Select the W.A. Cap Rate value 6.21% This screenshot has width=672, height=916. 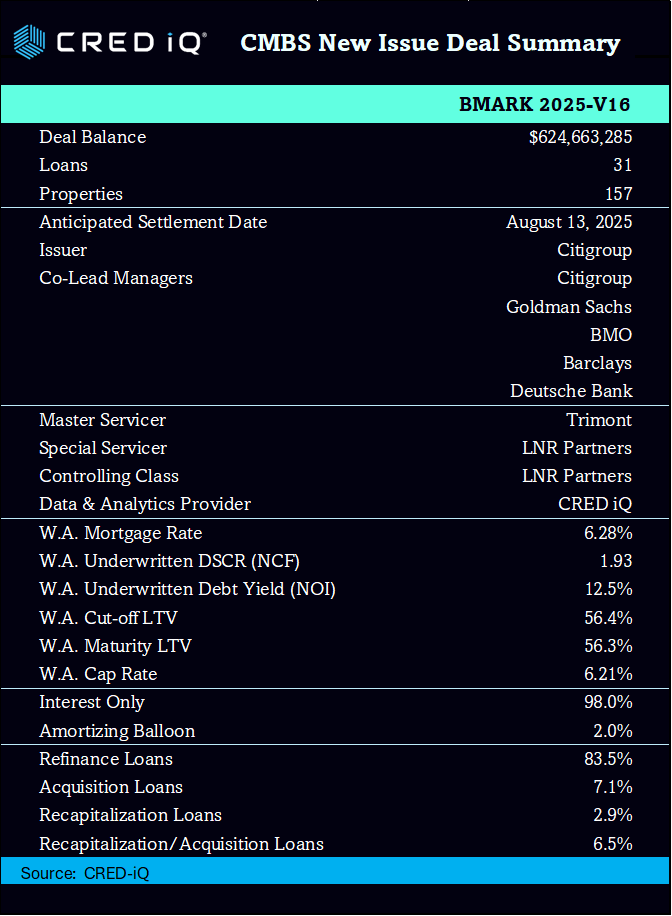click(608, 674)
